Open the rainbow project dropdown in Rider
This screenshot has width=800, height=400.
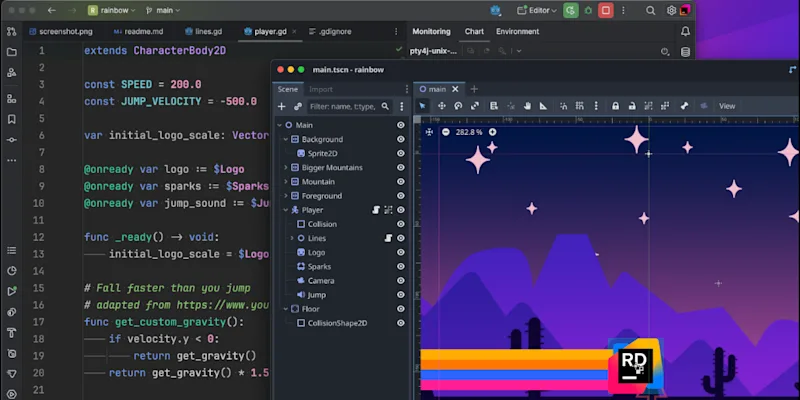[111, 10]
